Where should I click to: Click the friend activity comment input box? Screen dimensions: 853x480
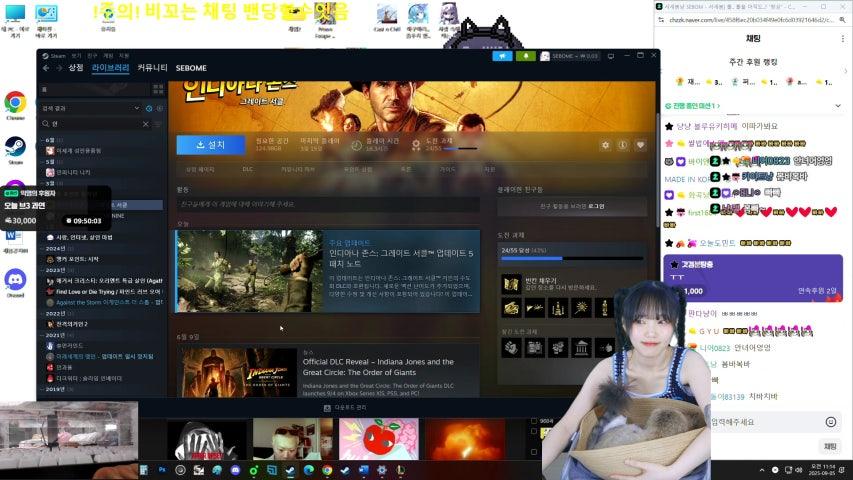pos(328,204)
